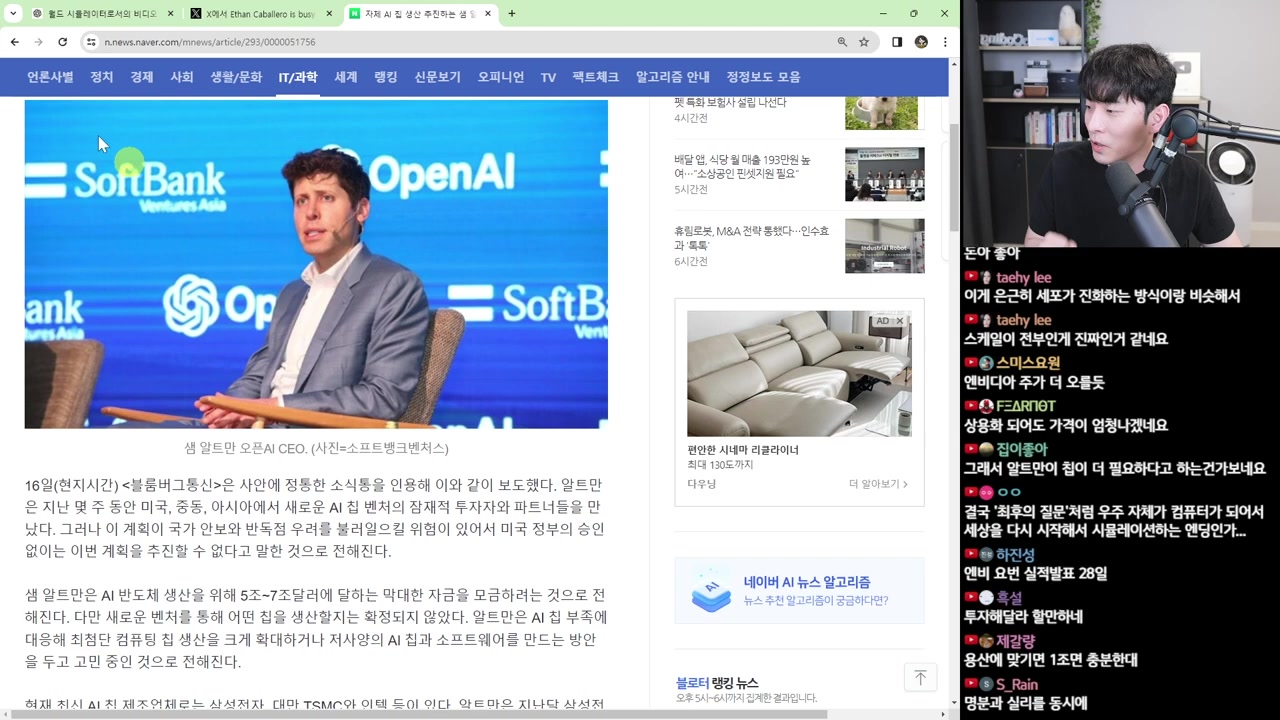This screenshot has width=1280, height=720.
Task: Click the 집이좋아 chat username
Action: (1021, 449)
